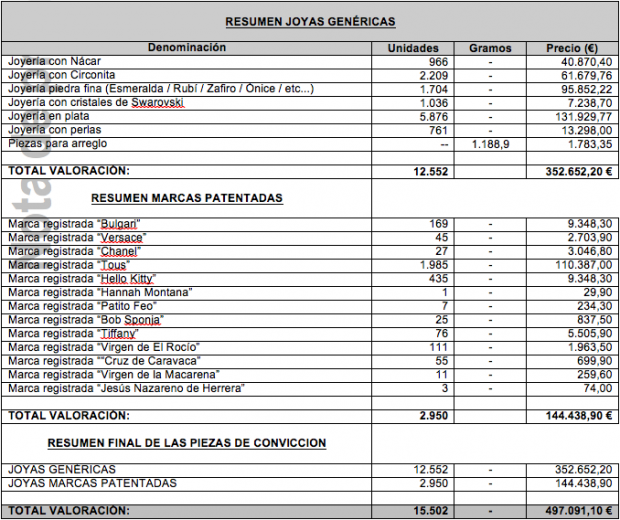Select units value 1.036
Screen dimensions: 620x520
(x=434, y=103)
